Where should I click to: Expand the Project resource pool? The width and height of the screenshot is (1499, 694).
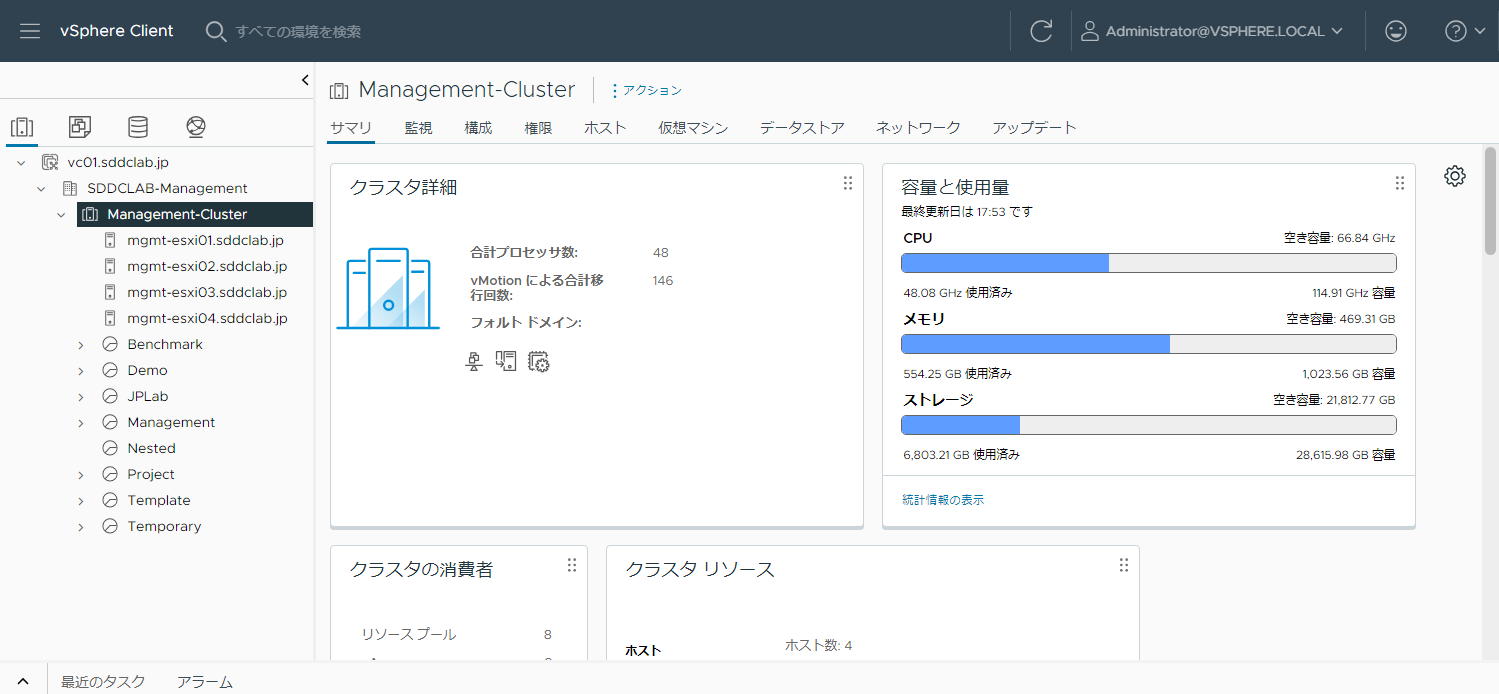[81, 474]
